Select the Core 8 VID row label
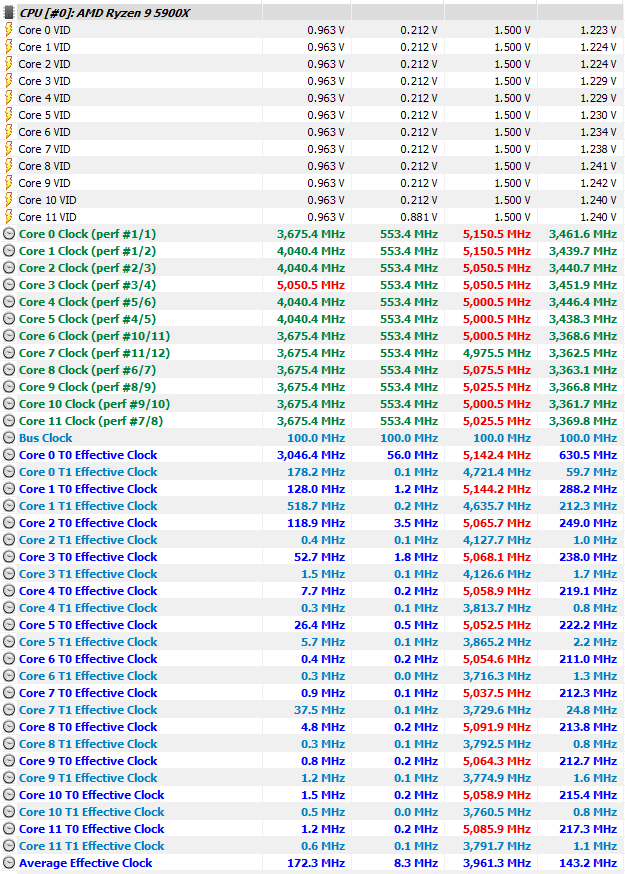 tap(45, 166)
